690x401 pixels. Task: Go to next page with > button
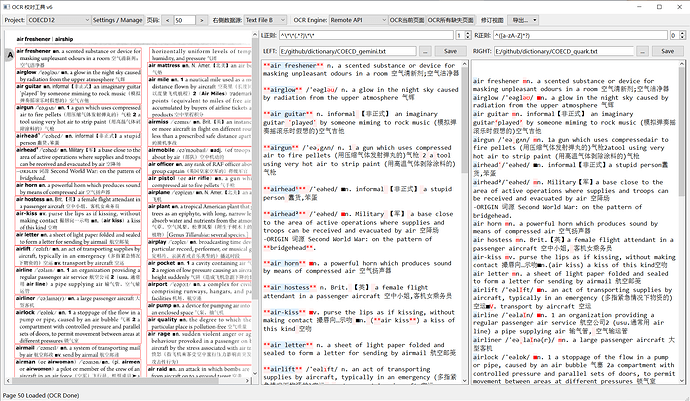(x=203, y=20)
